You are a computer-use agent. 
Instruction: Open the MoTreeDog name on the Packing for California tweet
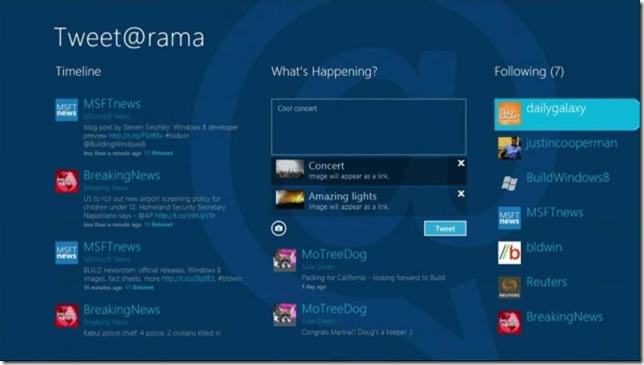coord(334,255)
